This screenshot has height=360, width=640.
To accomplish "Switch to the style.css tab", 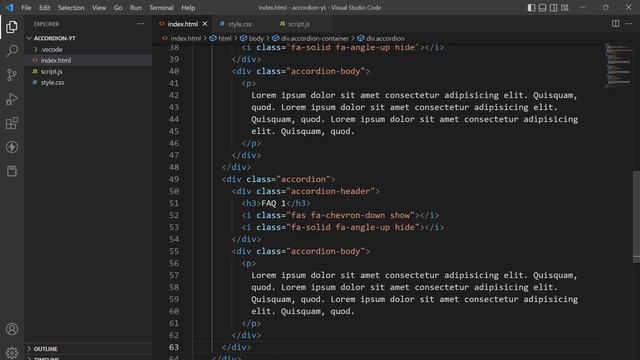I will [x=241, y=24].
